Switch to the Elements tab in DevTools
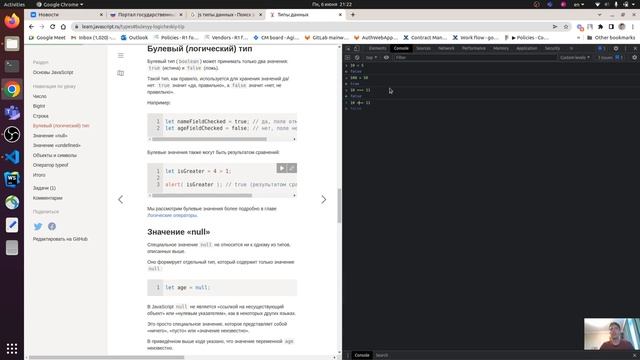The width and height of the screenshot is (640, 360). 377,48
